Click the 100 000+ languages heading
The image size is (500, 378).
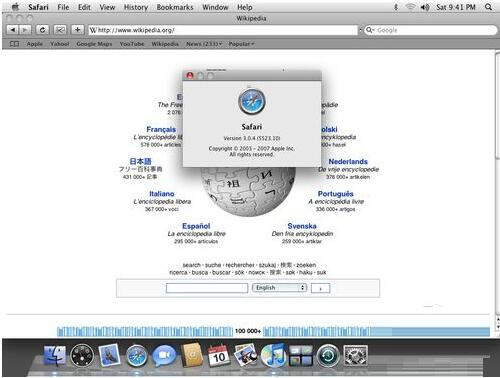click(x=248, y=331)
